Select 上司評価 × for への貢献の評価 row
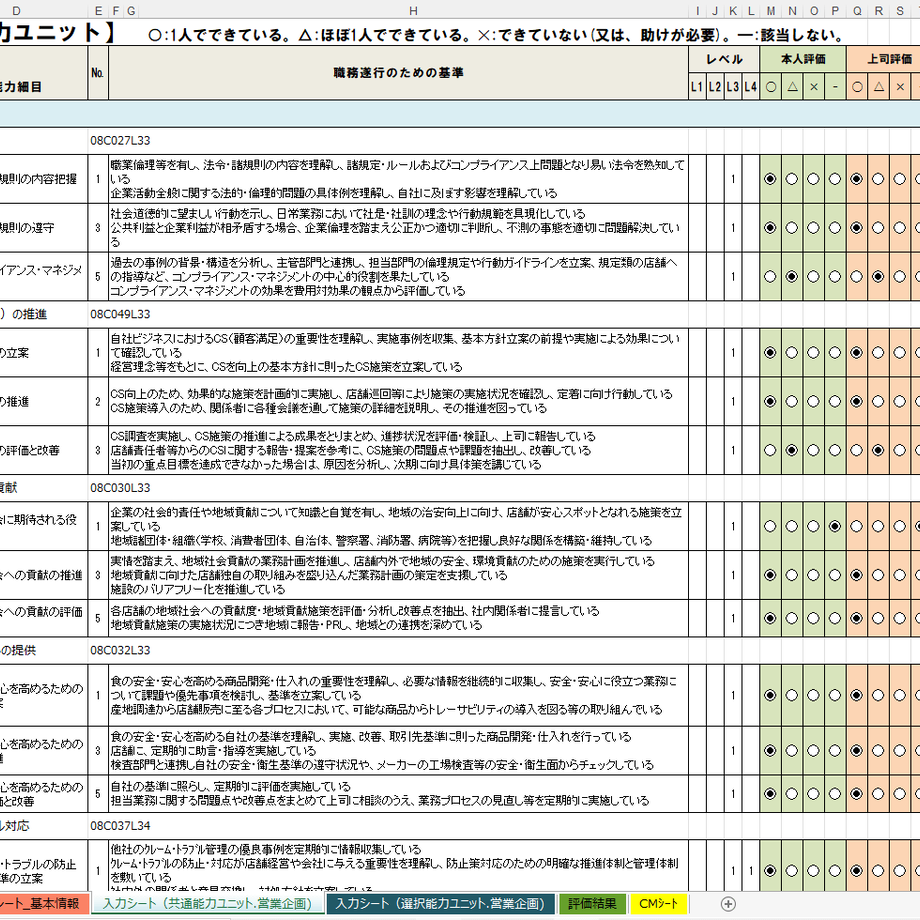Image resolution: width=920 pixels, height=920 pixels. tap(899, 618)
